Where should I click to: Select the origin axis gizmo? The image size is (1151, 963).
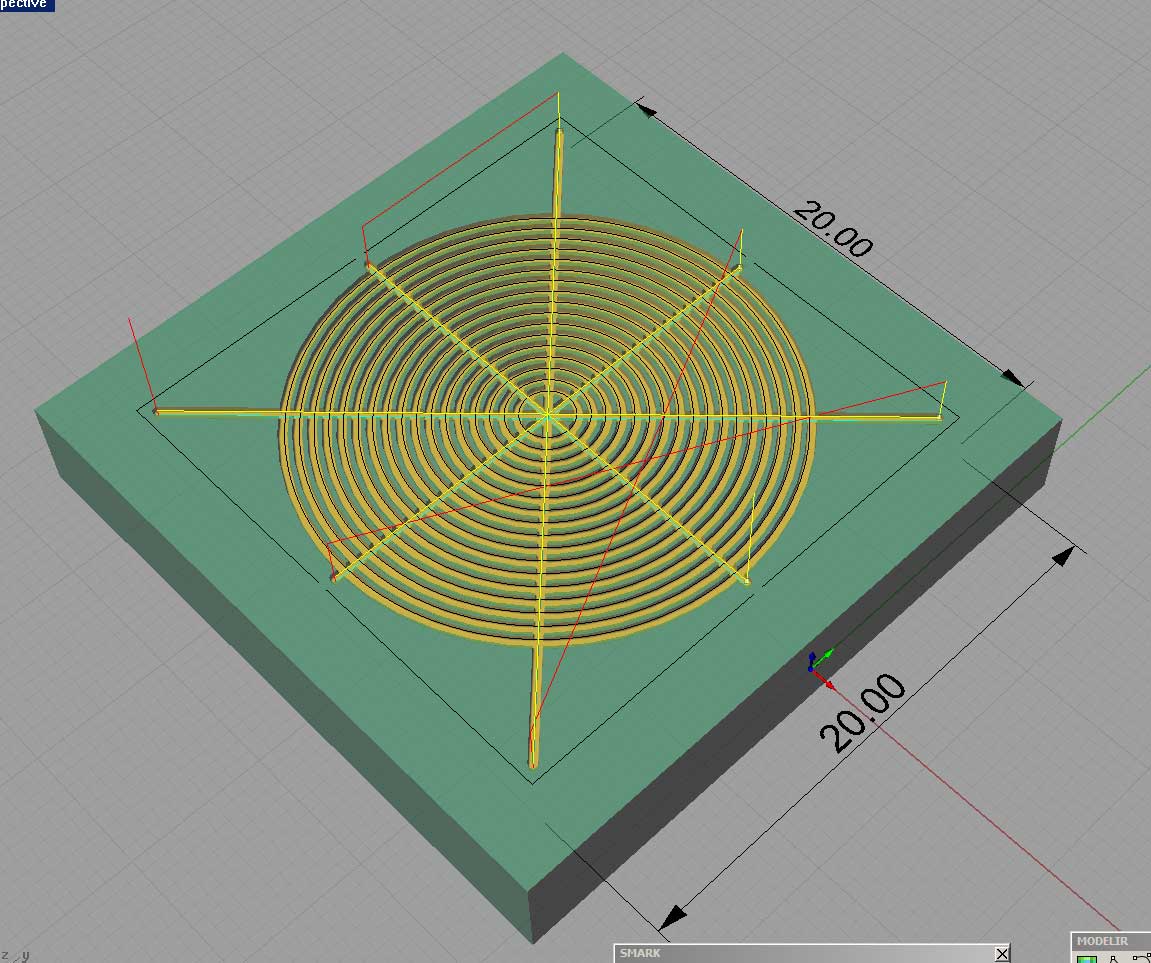point(818,667)
